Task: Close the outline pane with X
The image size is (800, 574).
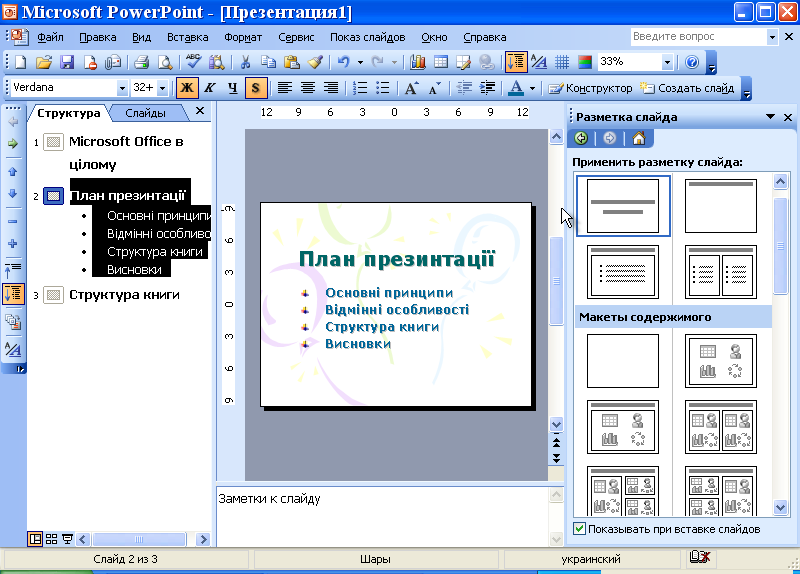Action: click(200, 111)
